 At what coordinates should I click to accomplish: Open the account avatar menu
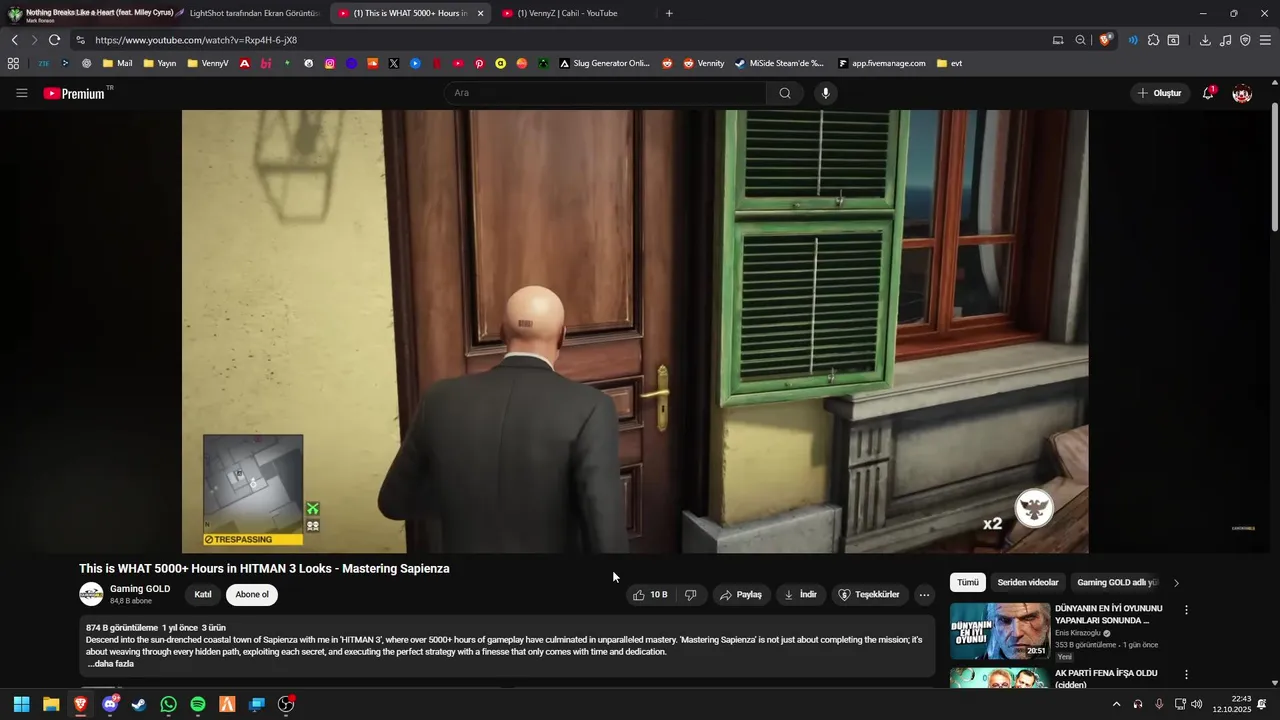[x=1242, y=93]
